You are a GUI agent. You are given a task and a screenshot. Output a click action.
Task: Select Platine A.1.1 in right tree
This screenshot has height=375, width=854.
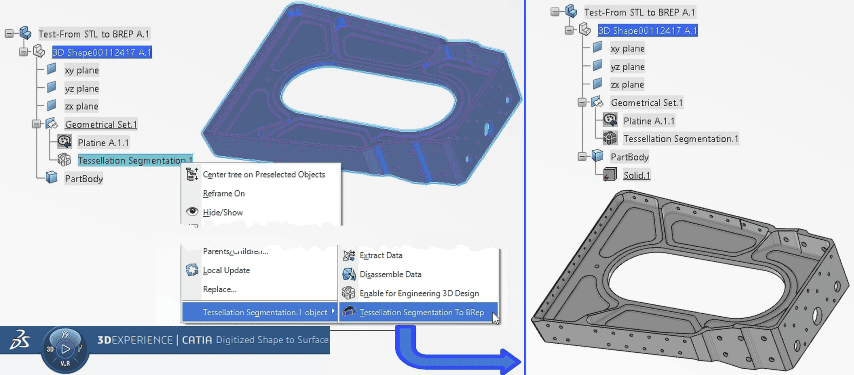[650, 120]
